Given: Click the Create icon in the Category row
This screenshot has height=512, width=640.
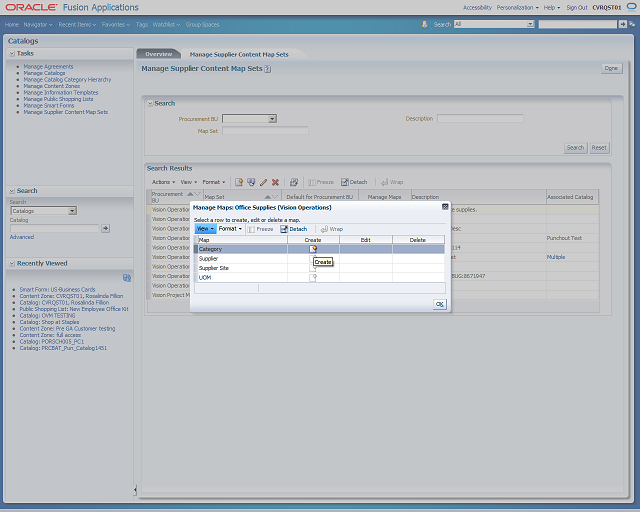Looking at the screenshot, I should pyautogui.click(x=313, y=249).
